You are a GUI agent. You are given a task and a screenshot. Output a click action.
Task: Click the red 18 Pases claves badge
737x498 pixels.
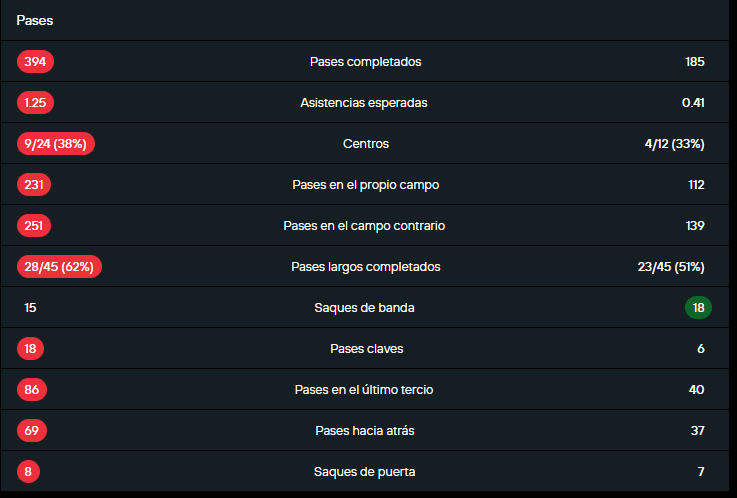pyautogui.click(x=30, y=349)
